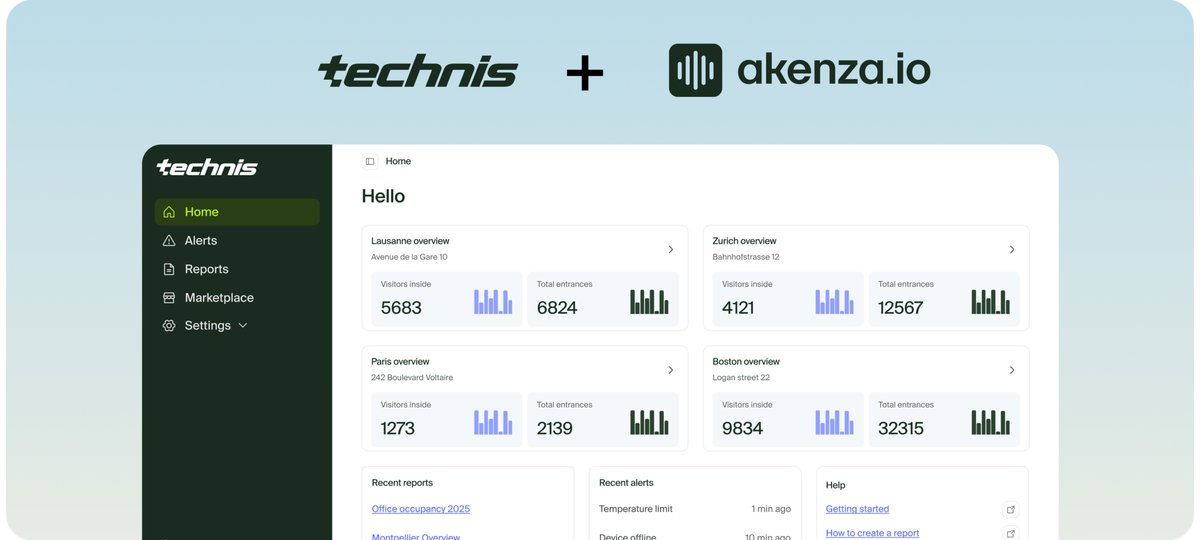Open Lausanne overview with arrow chevron
Image resolution: width=1200 pixels, height=540 pixels.
(x=671, y=249)
